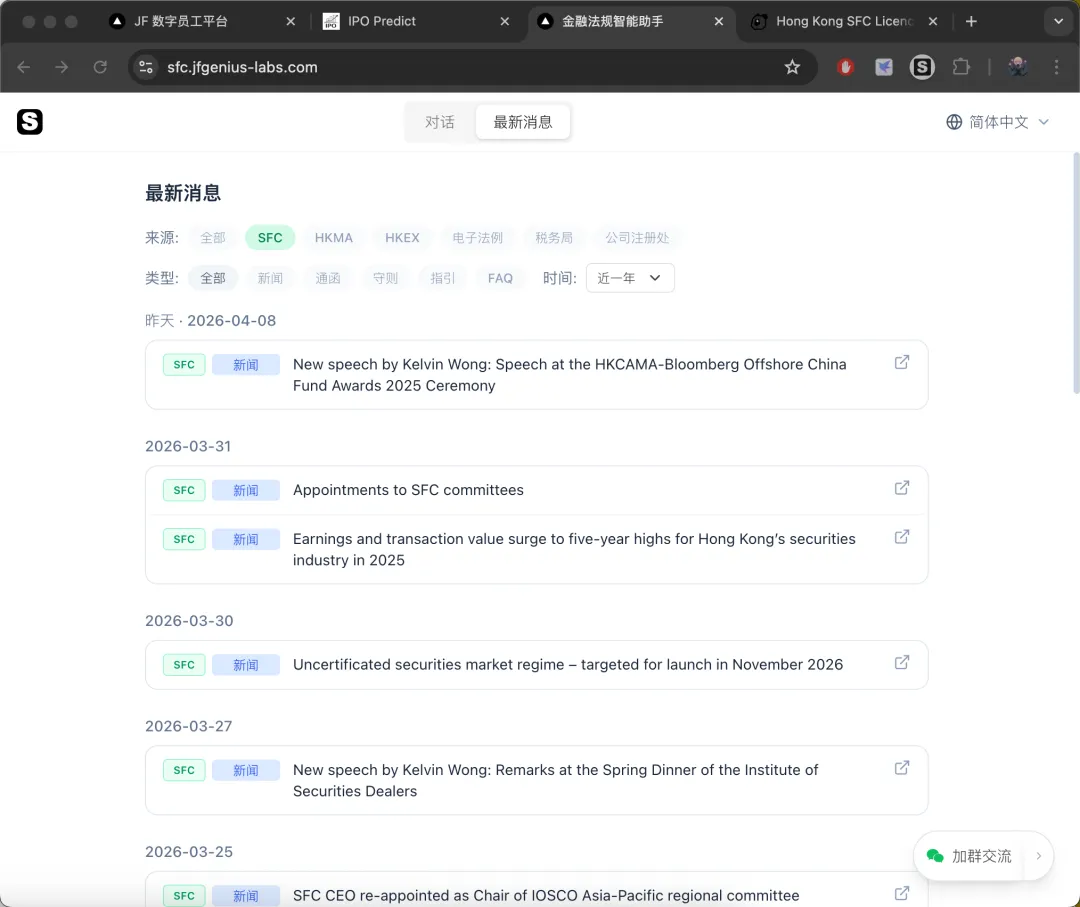
Task: Toggle the SFC source filter
Action: coord(270,238)
